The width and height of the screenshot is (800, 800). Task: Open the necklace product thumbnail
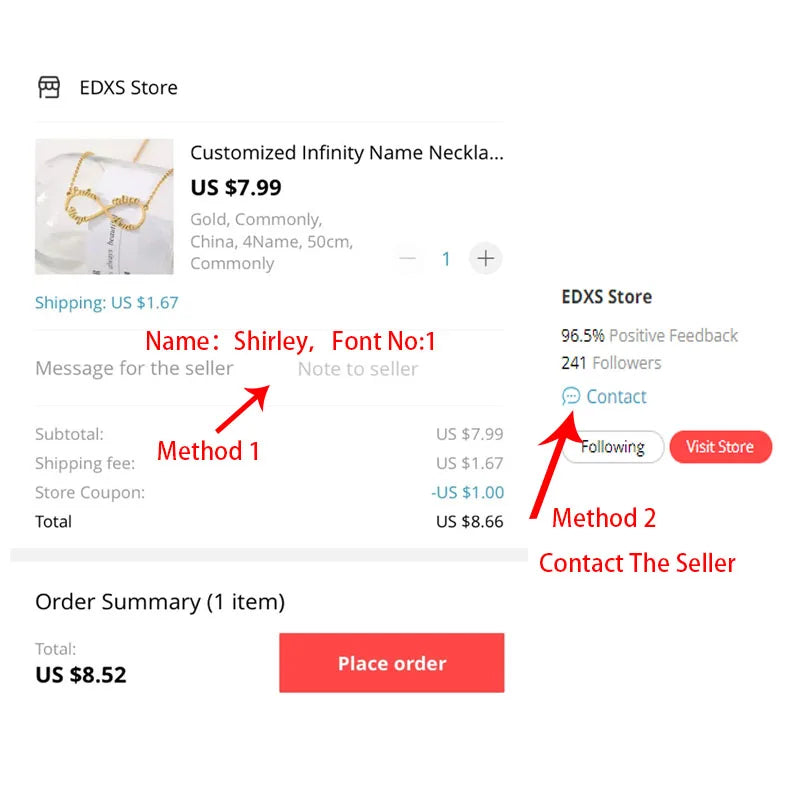pyautogui.click(x=104, y=207)
